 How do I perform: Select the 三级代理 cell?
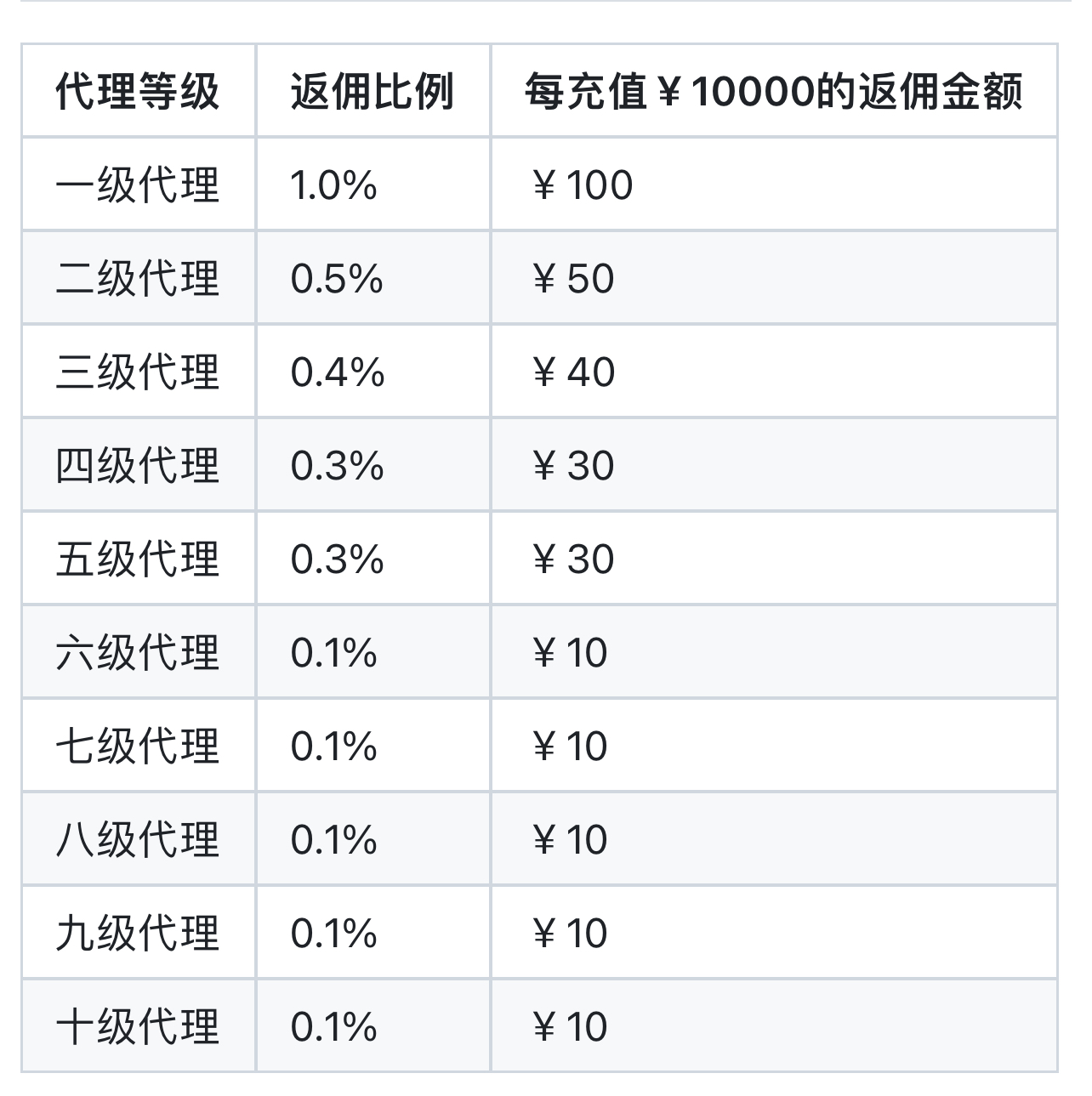tap(138, 372)
